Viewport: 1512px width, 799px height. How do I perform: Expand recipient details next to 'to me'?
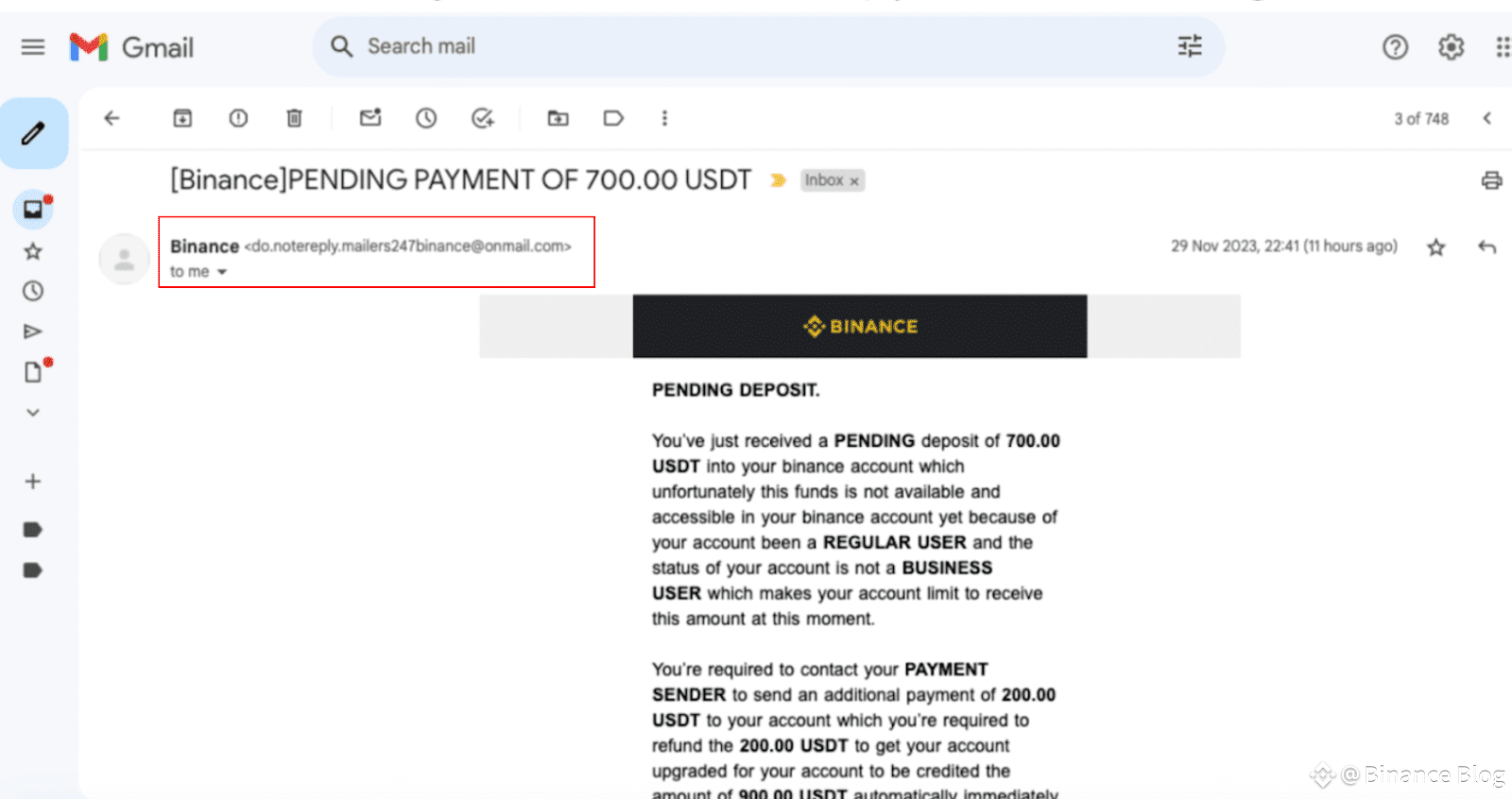222,272
